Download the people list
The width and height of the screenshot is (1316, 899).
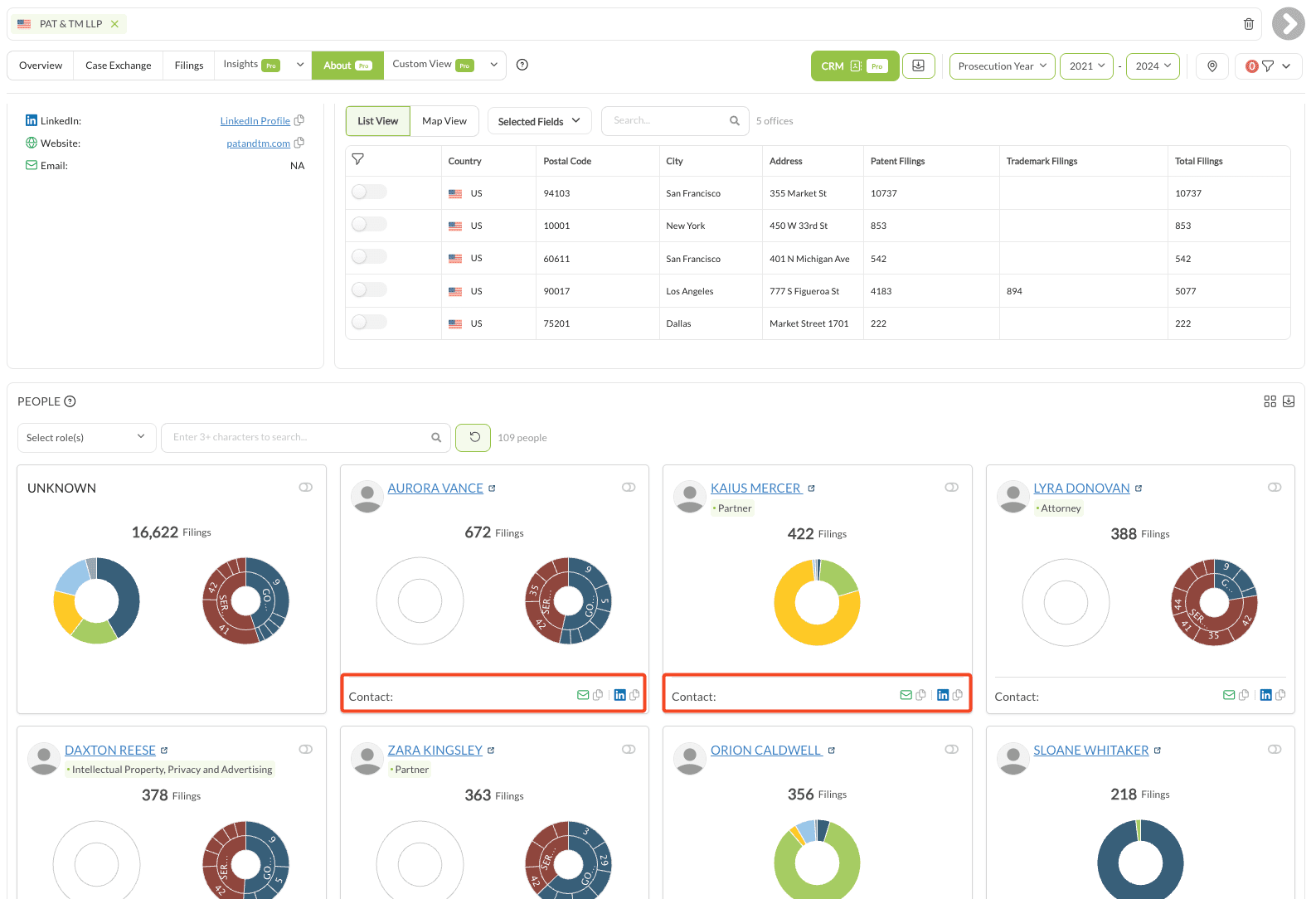(1289, 401)
